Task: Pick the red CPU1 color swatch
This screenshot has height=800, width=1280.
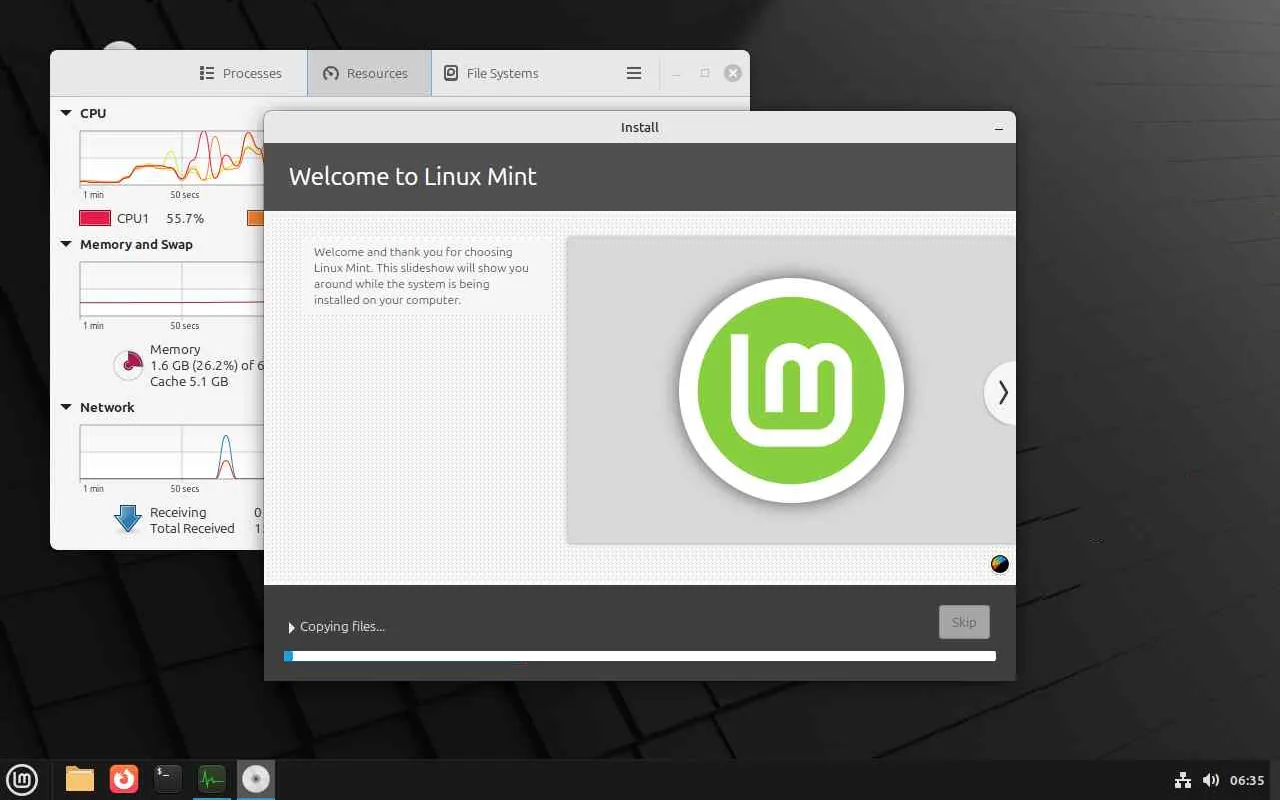Action: (94, 218)
